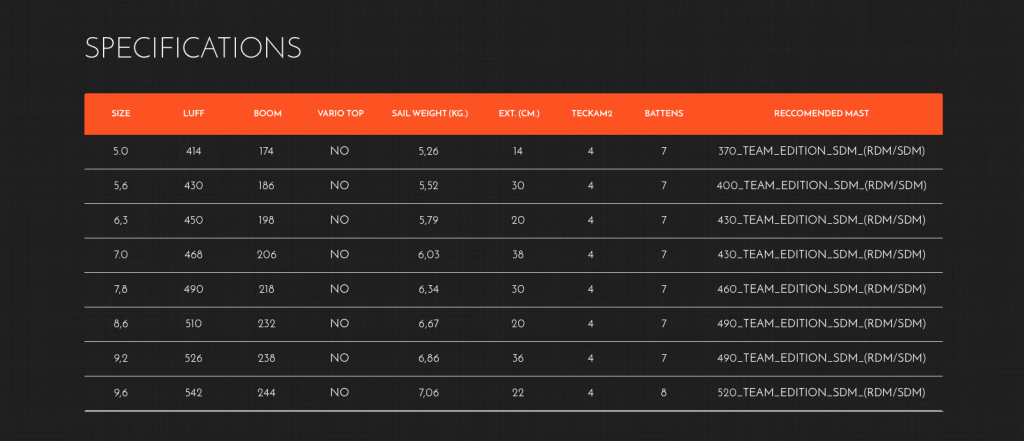Select sail weight 6,34 cell
The height and width of the screenshot is (441, 1024).
[x=428, y=289]
